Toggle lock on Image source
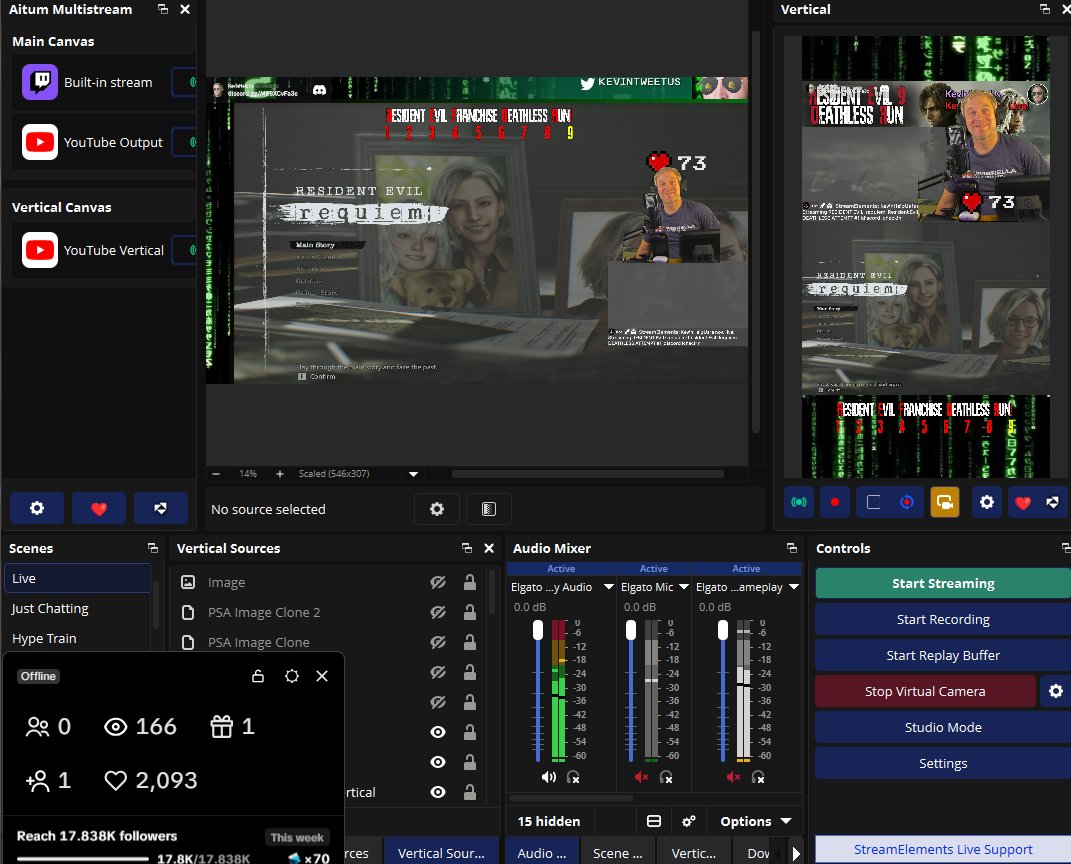Image resolution: width=1071 pixels, height=864 pixels. click(470, 582)
